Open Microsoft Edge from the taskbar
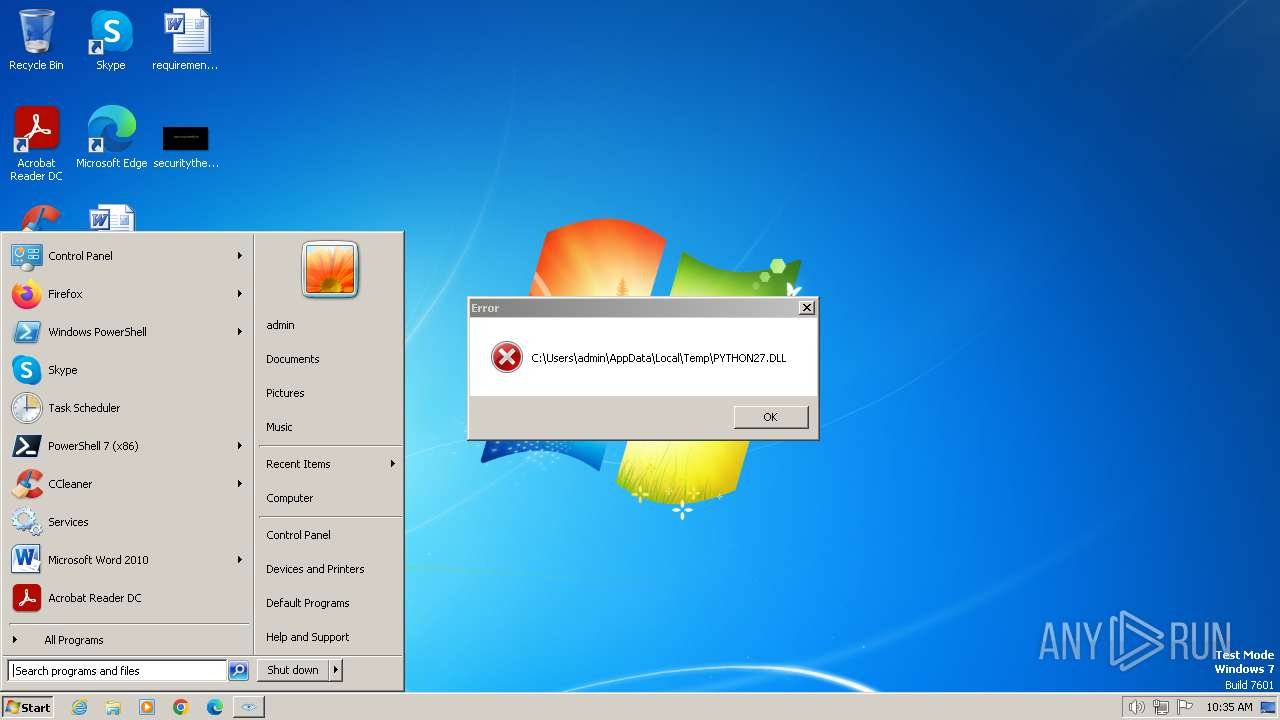 pos(215,707)
